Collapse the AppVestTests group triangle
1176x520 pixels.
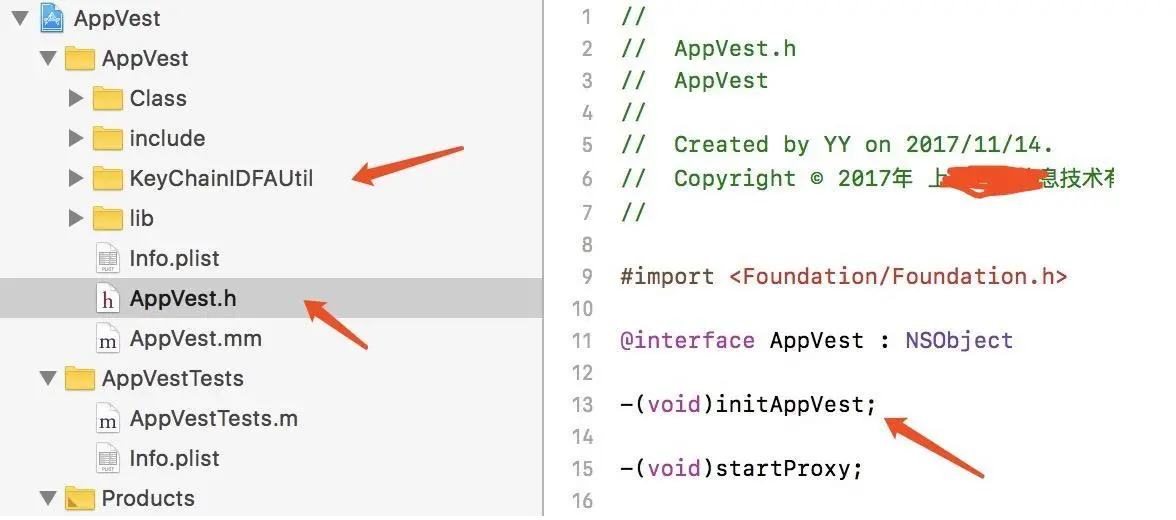click(x=49, y=378)
